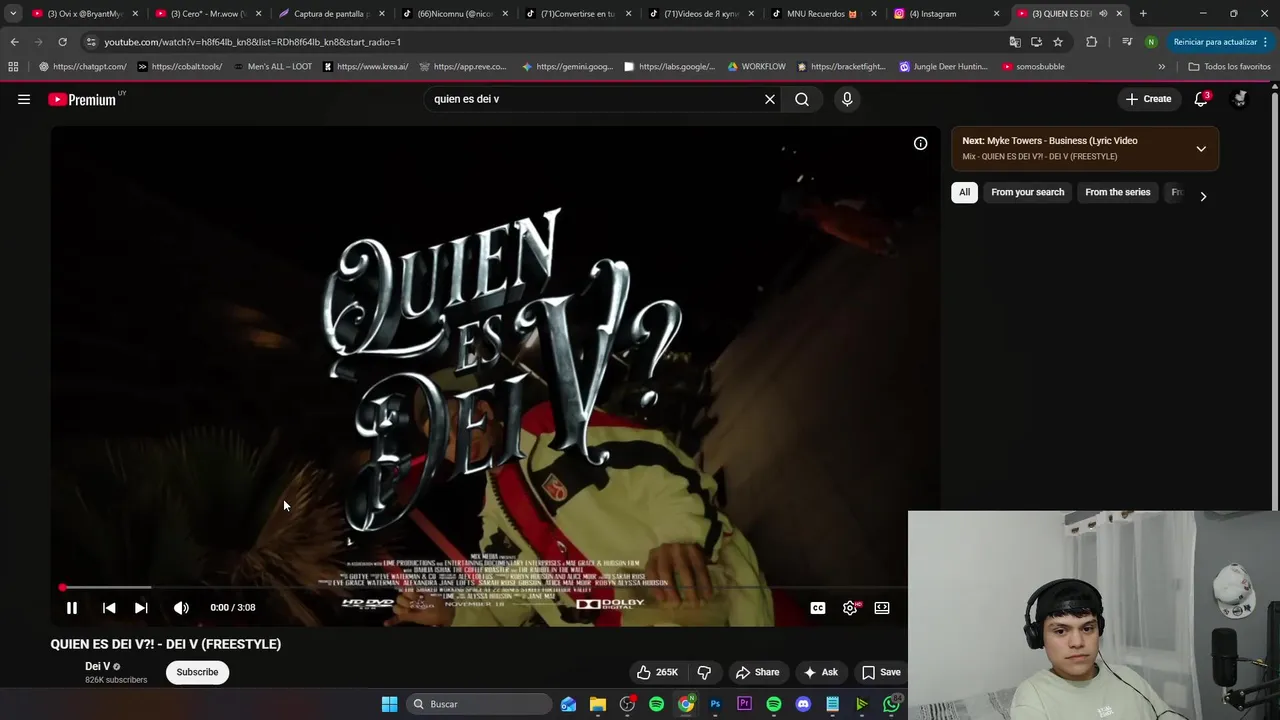Expand the Next: Myke Towers mix panel
Viewport: 1280px width, 720px height.
click(1201, 149)
